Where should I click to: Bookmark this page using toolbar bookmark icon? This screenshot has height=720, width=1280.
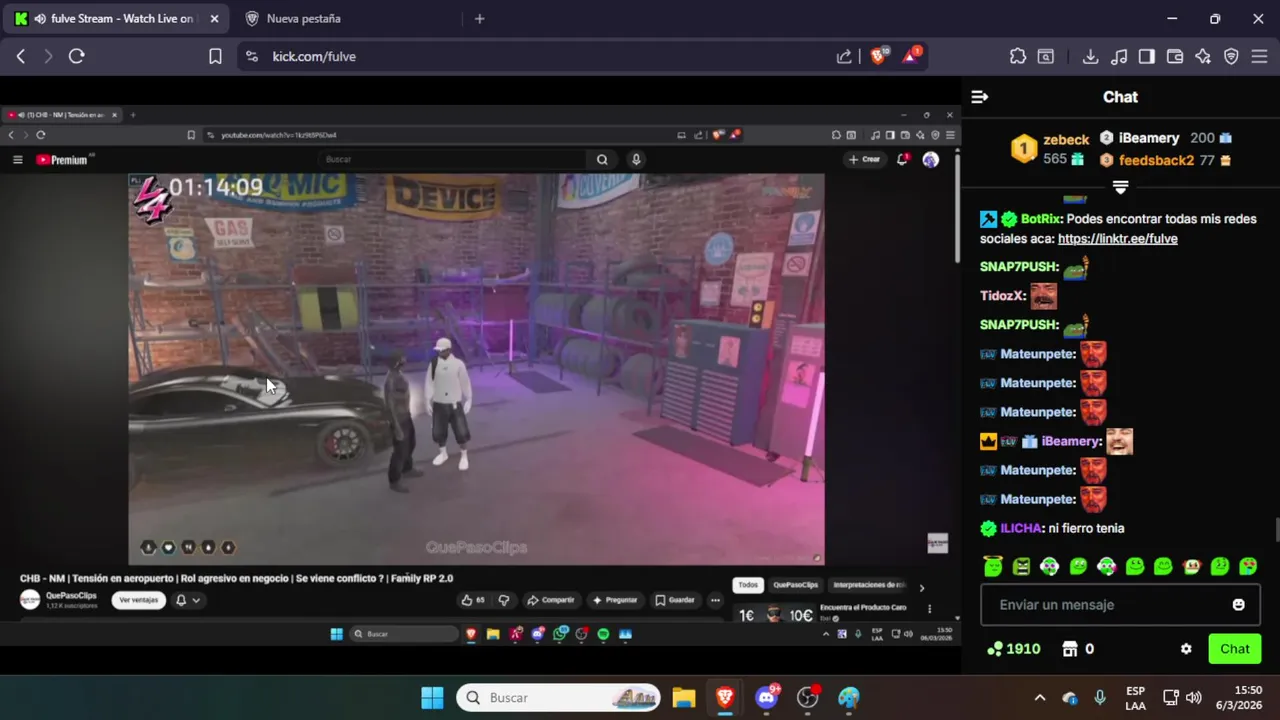click(215, 57)
